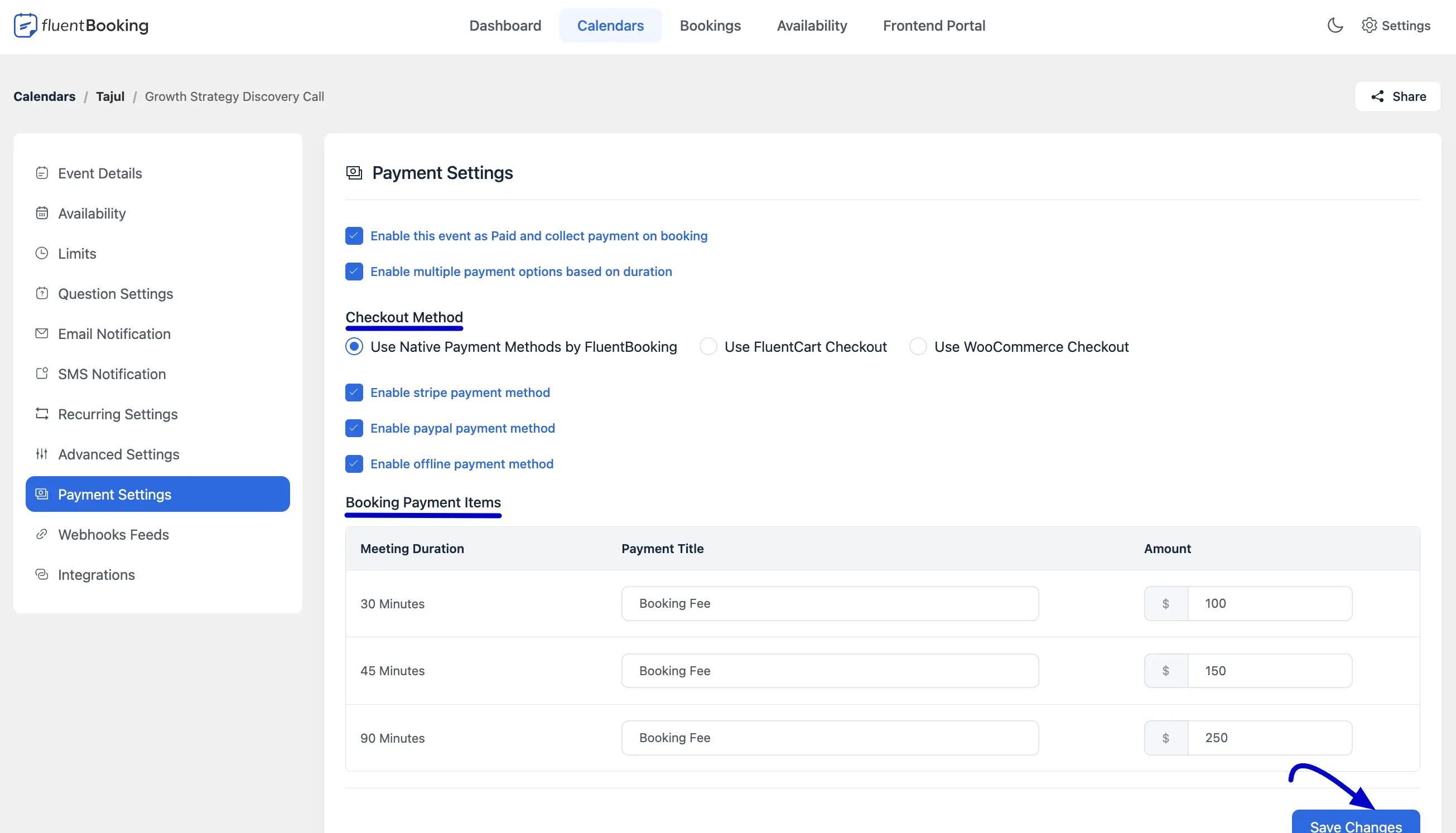This screenshot has height=833, width=1456.
Task: Uncheck multiple payment options based on duration
Action: coord(354,271)
